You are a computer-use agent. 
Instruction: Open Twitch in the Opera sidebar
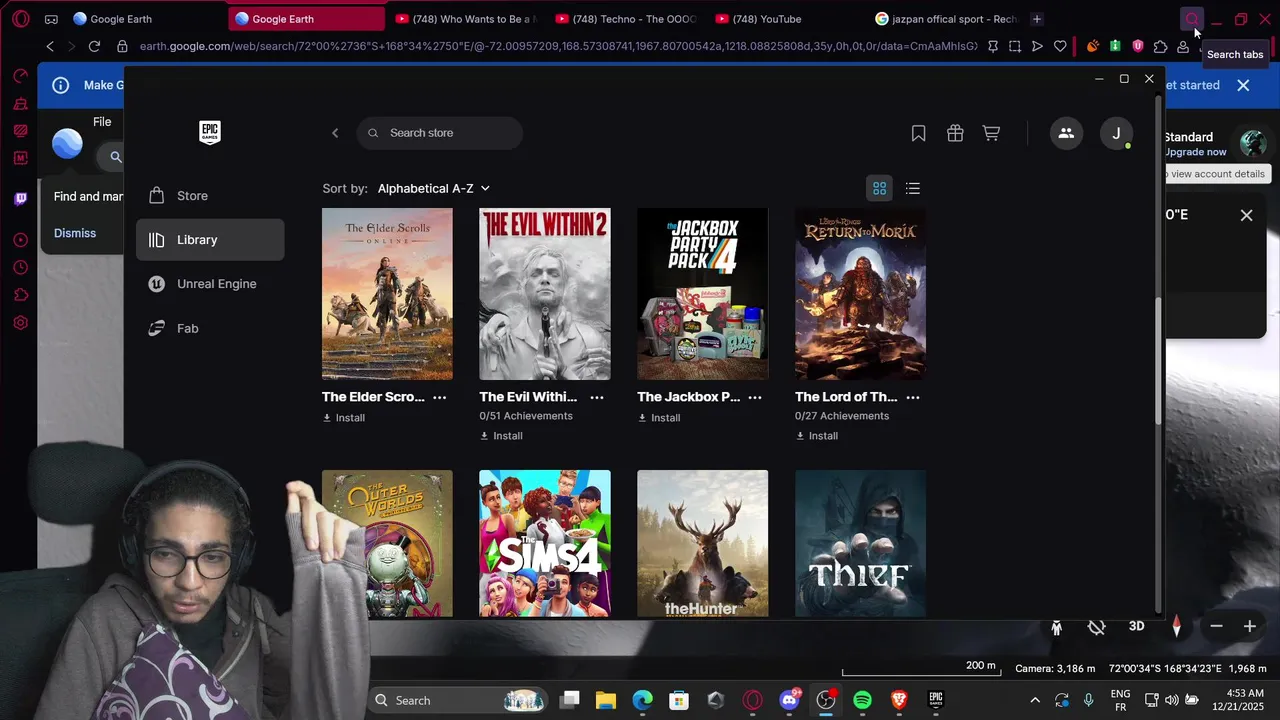tap(20, 198)
